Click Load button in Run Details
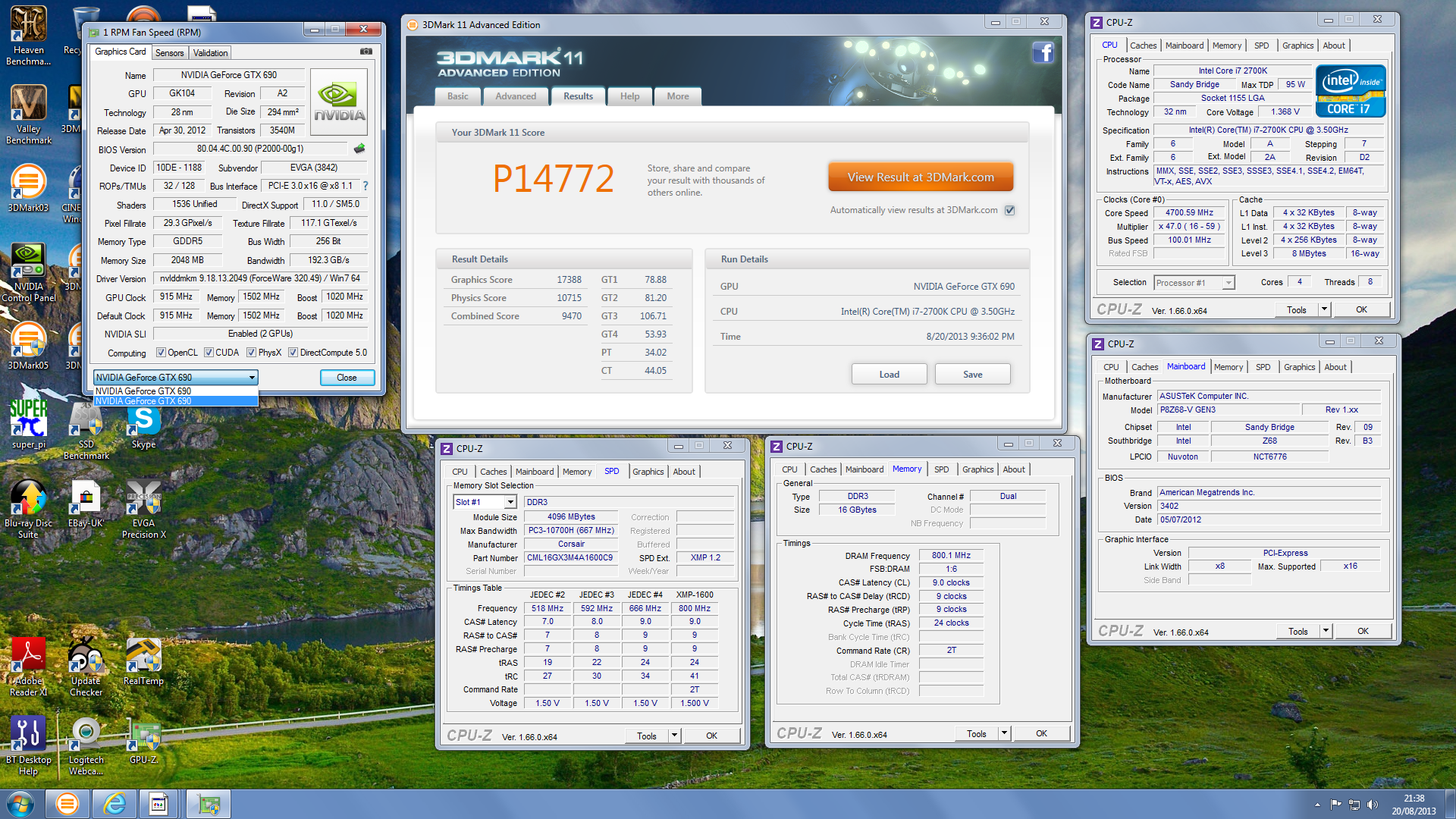 [890, 375]
